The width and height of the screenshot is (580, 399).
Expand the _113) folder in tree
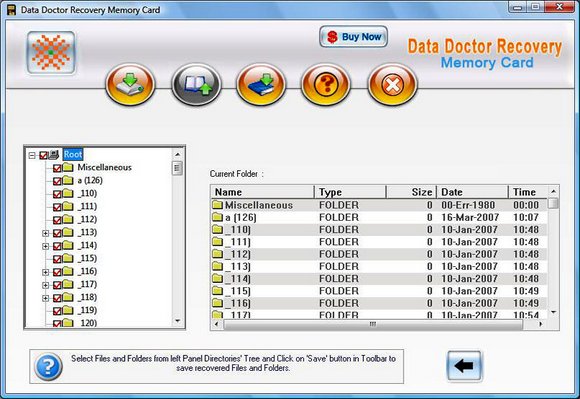click(45, 233)
